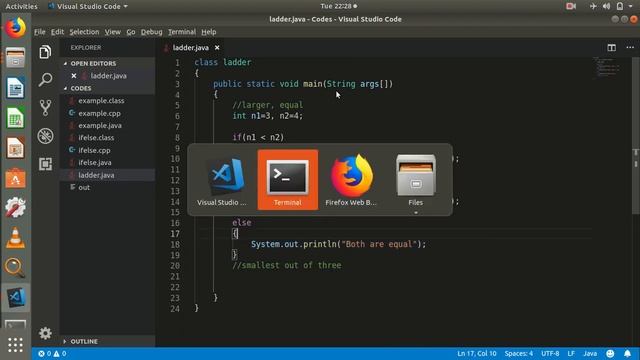
Task: Click the errors and warnings indicator
Action: 52,353
